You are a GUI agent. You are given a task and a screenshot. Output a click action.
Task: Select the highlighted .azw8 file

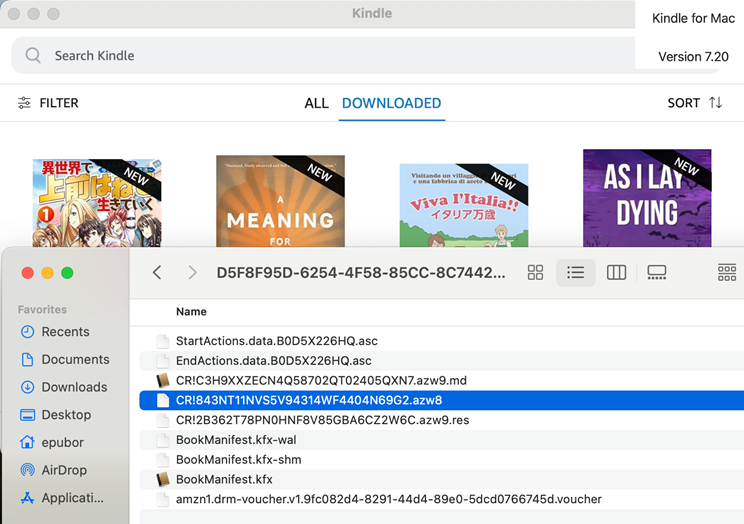(x=442, y=400)
